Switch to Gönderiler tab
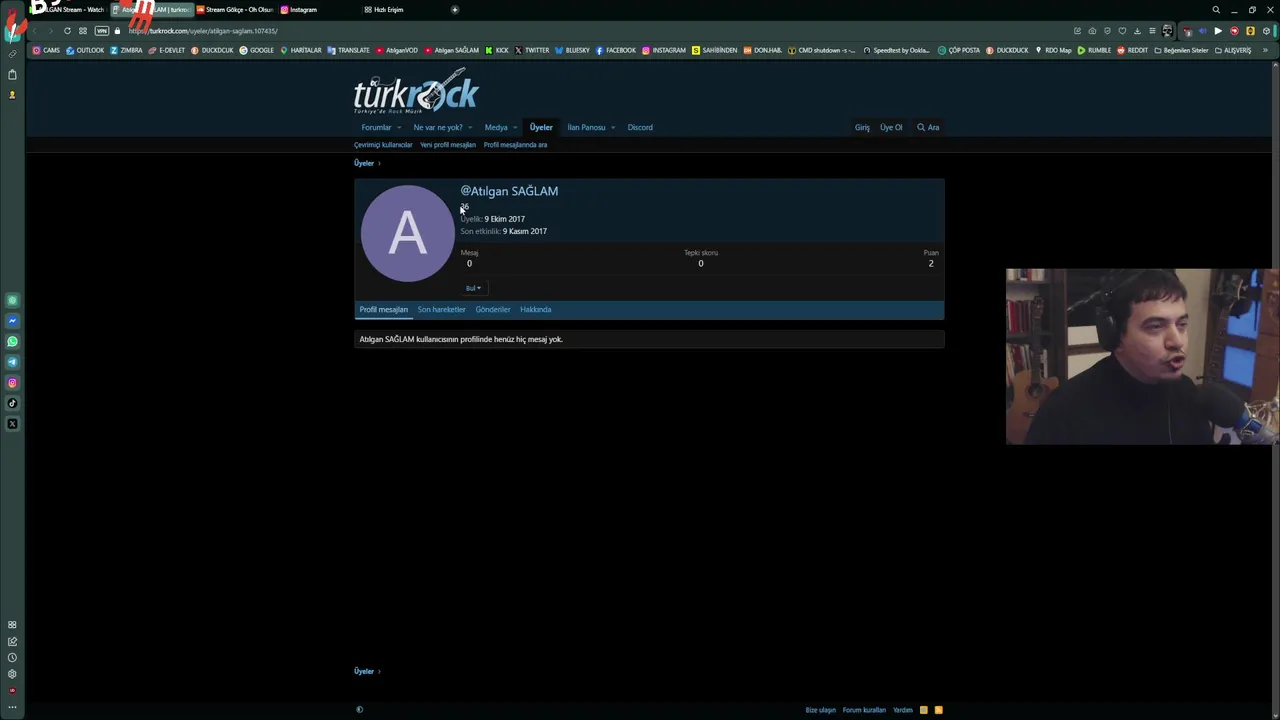This screenshot has height=720, width=1280. pyautogui.click(x=493, y=310)
